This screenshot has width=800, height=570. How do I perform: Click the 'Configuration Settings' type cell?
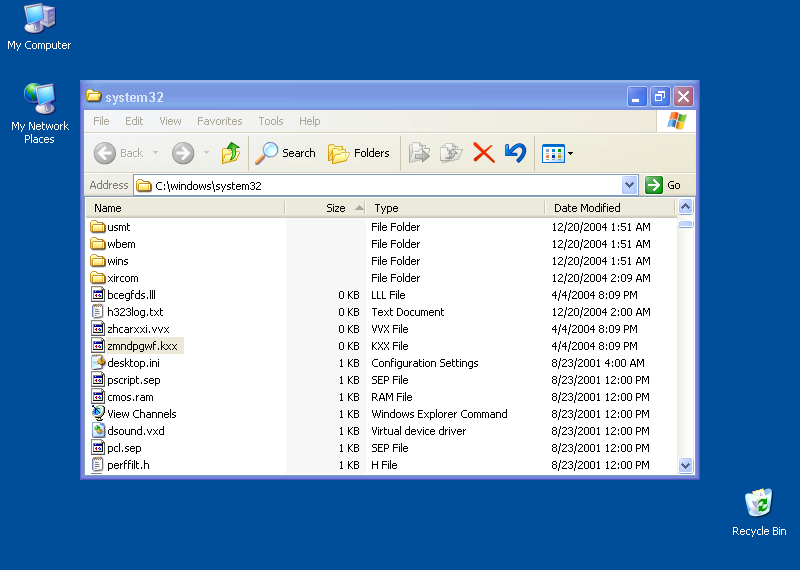pyautogui.click(x=424, y=363)
